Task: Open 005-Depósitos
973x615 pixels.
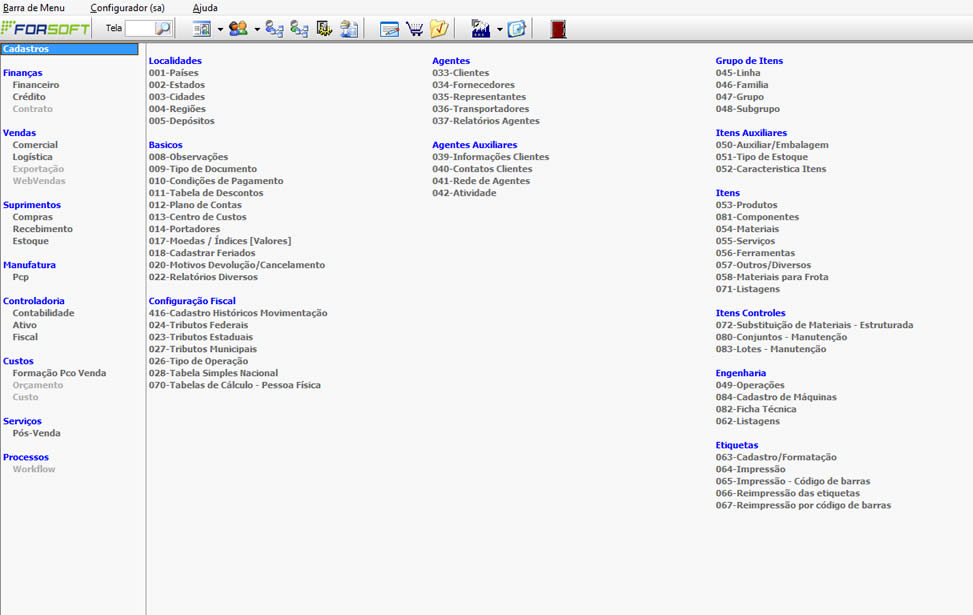Action: click(x=182, y=121)
